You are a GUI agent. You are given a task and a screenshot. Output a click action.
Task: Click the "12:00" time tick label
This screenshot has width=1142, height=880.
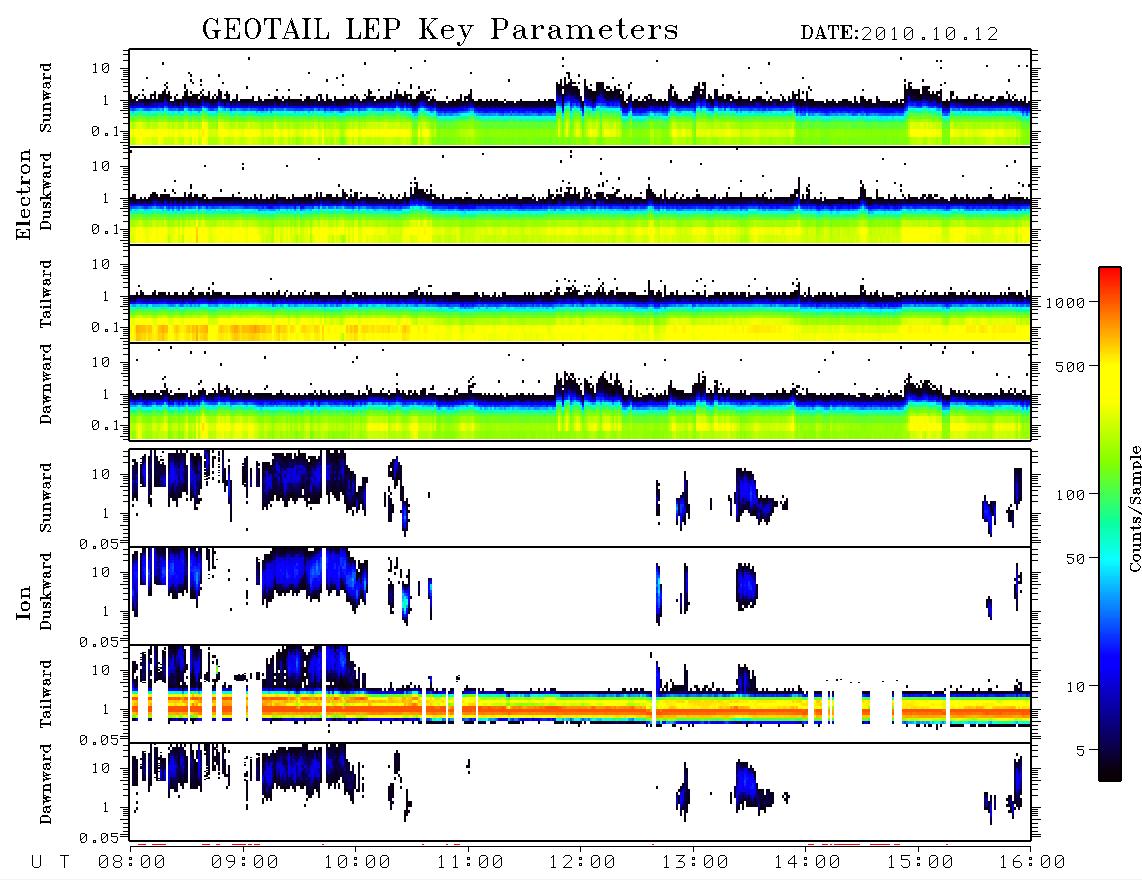[x=582, y=863]
